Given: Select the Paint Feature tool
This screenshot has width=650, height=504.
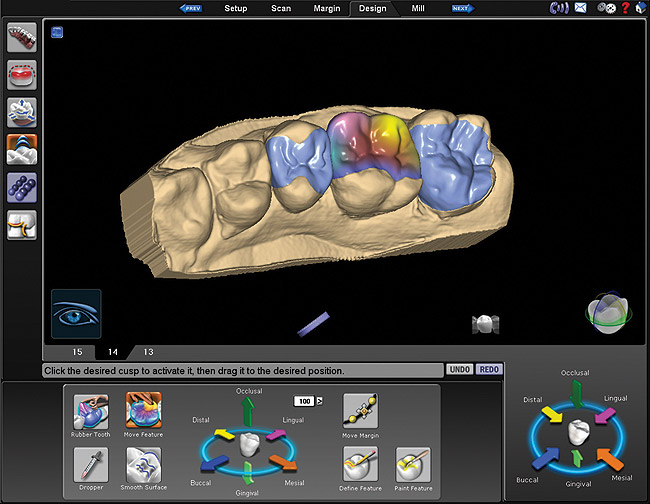Looking at the screenshot, I should tap(413, 465).
